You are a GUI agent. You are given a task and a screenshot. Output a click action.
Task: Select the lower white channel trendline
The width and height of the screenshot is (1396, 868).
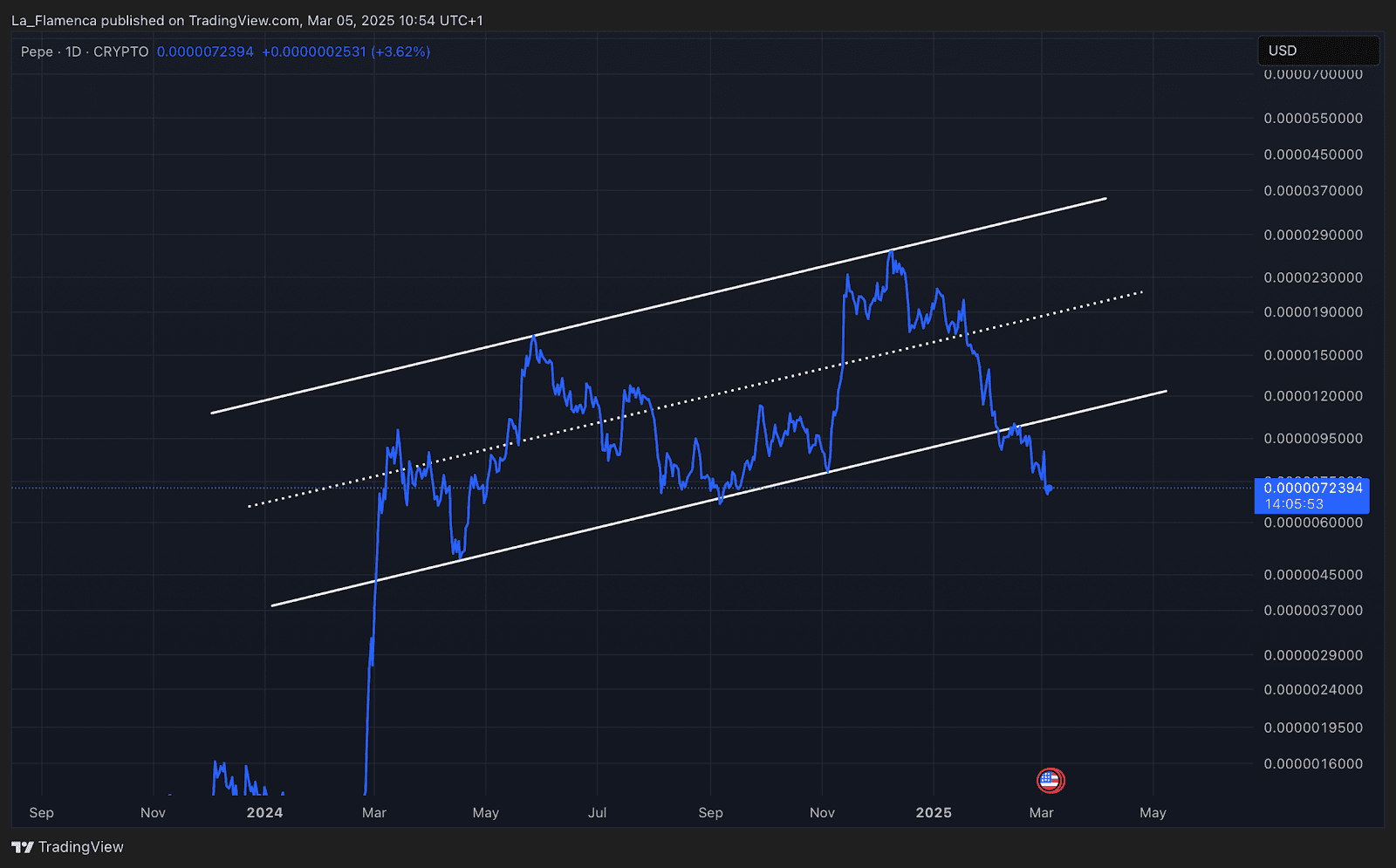coord(719,498)
